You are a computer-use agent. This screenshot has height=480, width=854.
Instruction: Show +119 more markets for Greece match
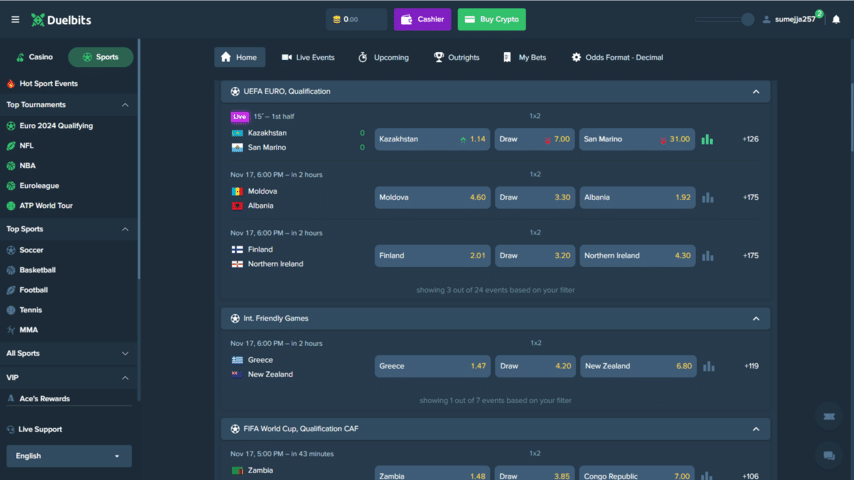point(752,367)
